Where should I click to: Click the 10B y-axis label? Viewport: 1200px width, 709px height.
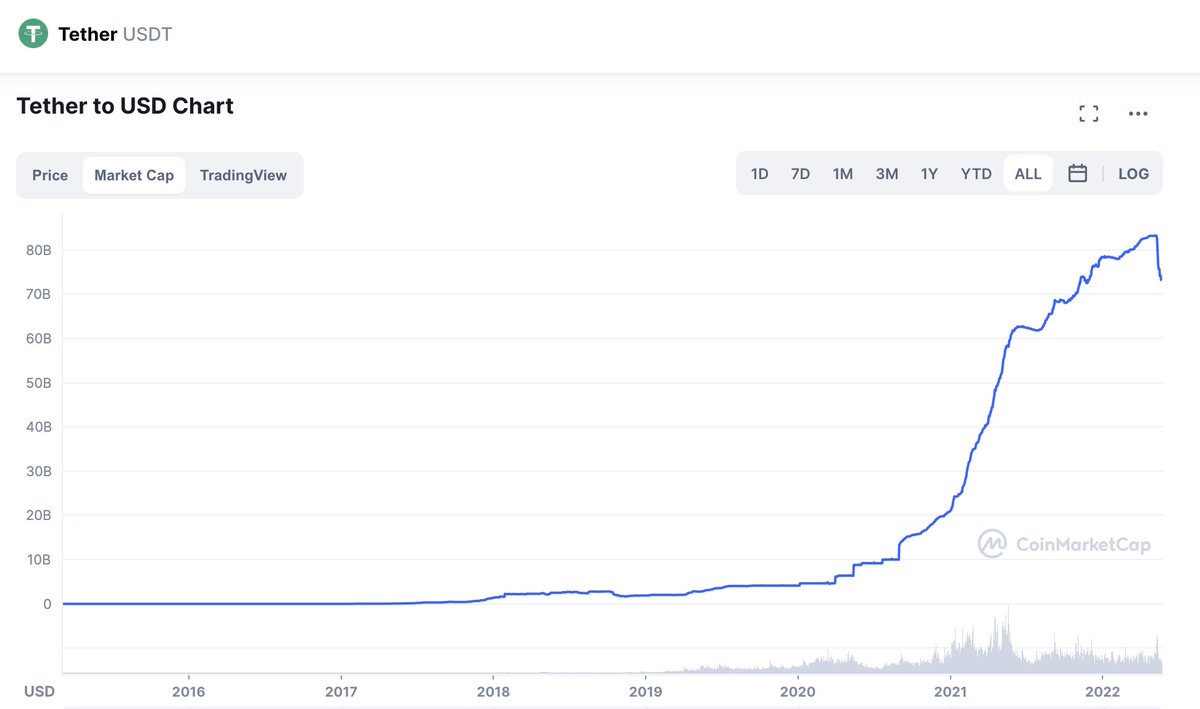tap(39, 560)
